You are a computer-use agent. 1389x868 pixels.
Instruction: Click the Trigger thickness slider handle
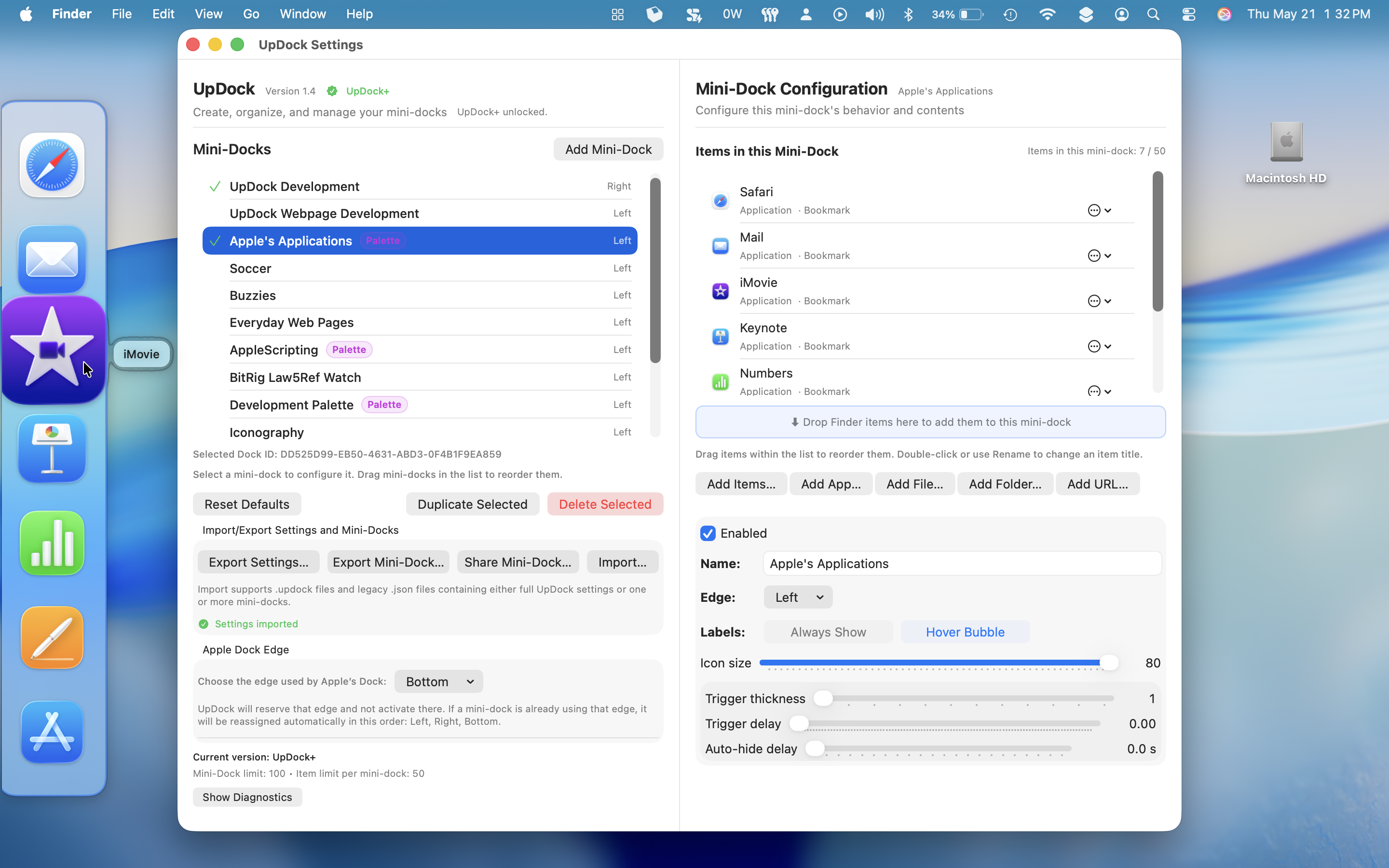coord(823,698)
